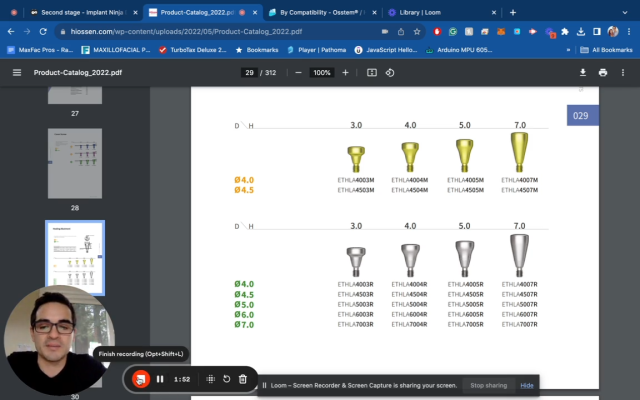This screenshot has height=400, width=640.
Task: Click the Stop sharing button
Action: click(x=489, y=385)
